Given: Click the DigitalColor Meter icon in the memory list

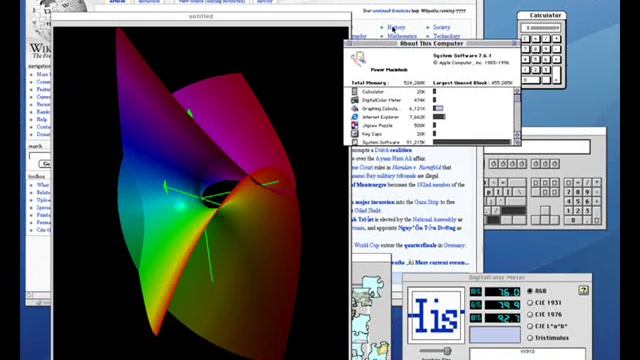Looking at the screenshot, I should coord(355,100).
